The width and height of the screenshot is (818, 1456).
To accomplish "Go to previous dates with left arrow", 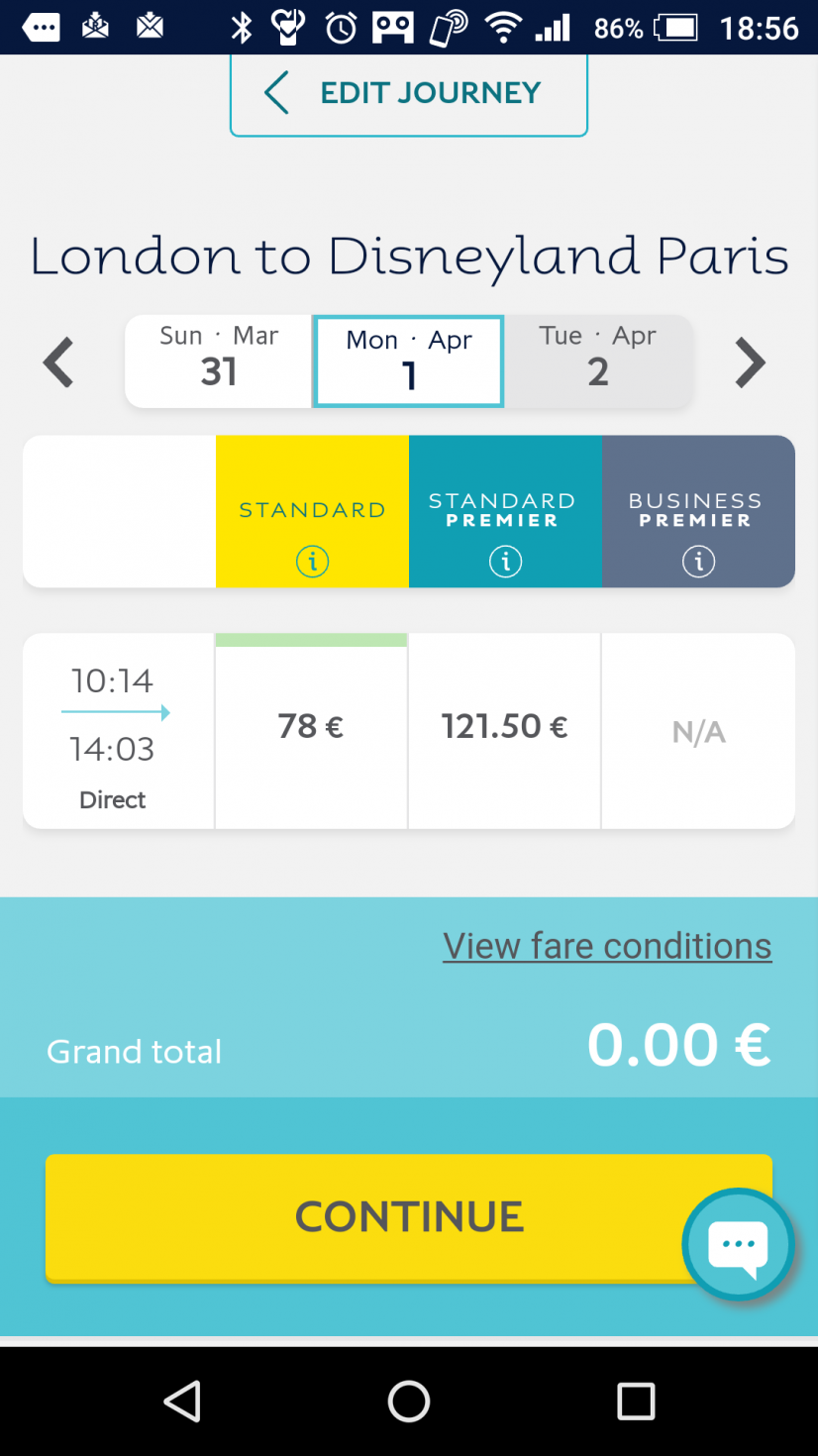I will [58, 363].
